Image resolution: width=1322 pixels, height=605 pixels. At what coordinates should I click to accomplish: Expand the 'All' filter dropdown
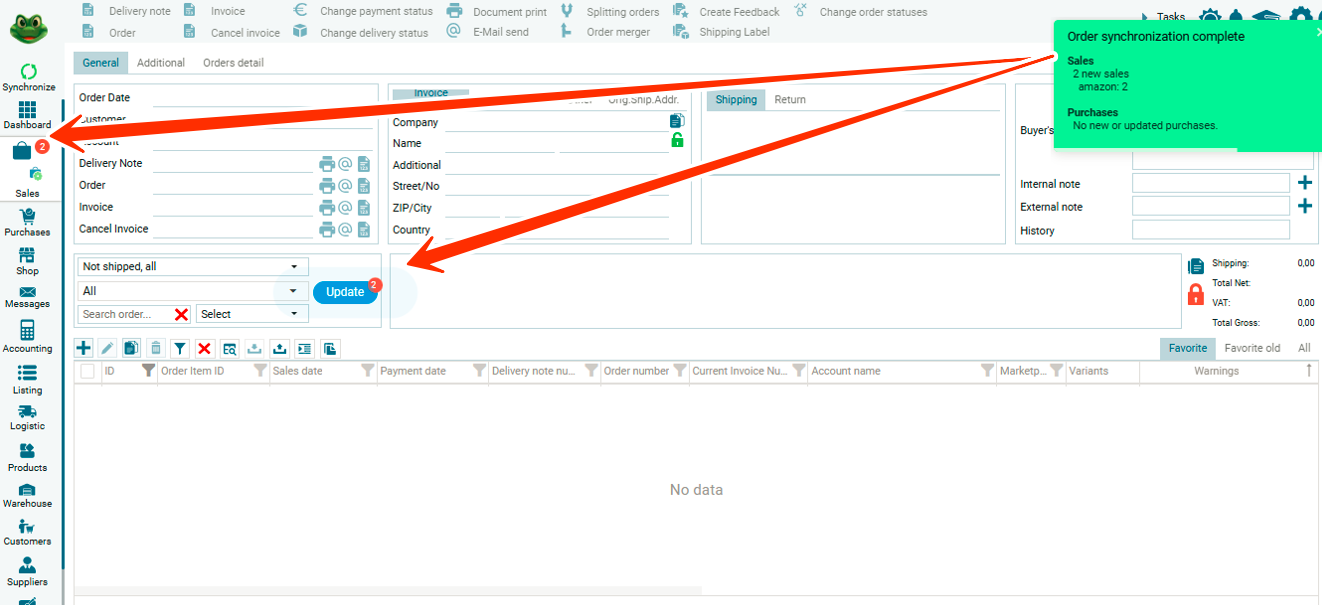(x=193, y=291)
